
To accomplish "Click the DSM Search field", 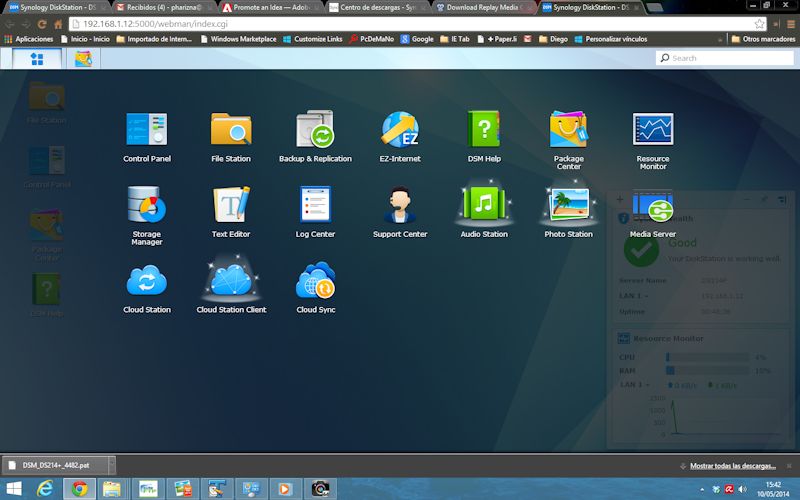I will [724, 58].
